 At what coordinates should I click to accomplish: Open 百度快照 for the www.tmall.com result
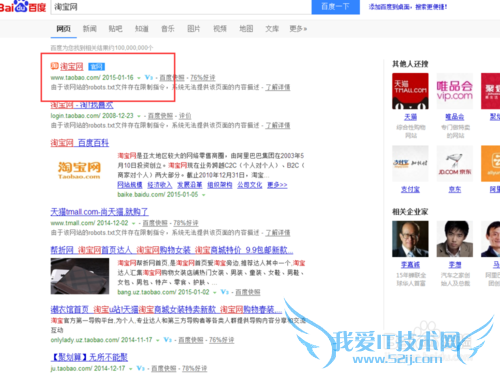coord(155,223)
